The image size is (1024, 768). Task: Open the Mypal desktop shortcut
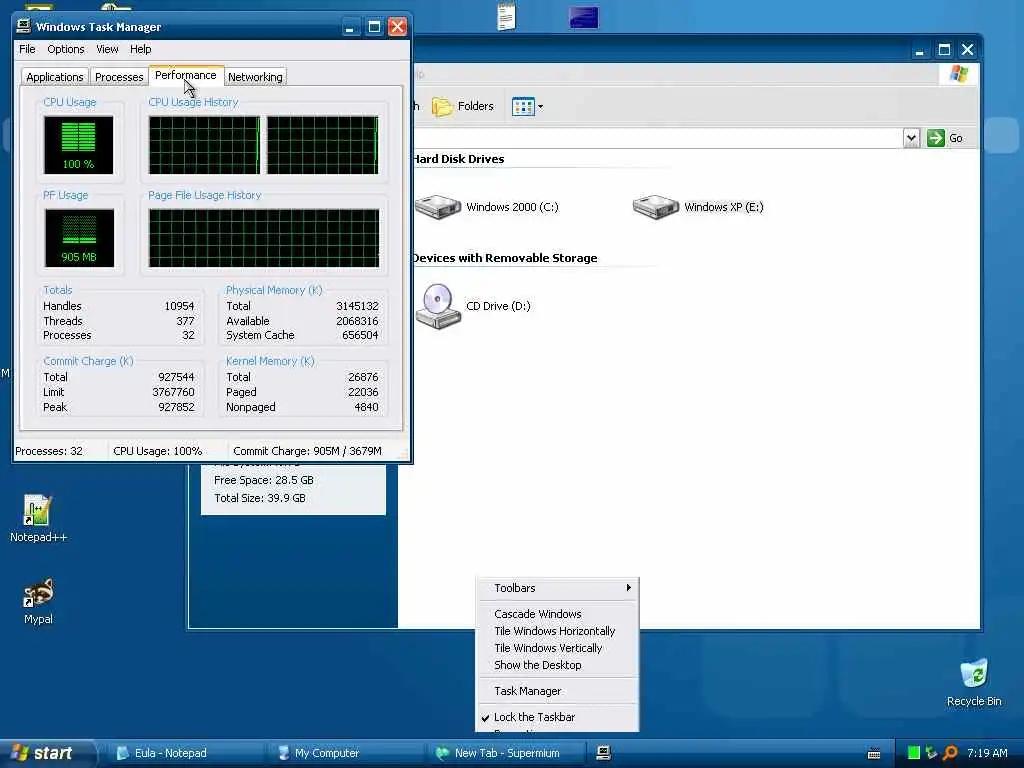point(39,593)
